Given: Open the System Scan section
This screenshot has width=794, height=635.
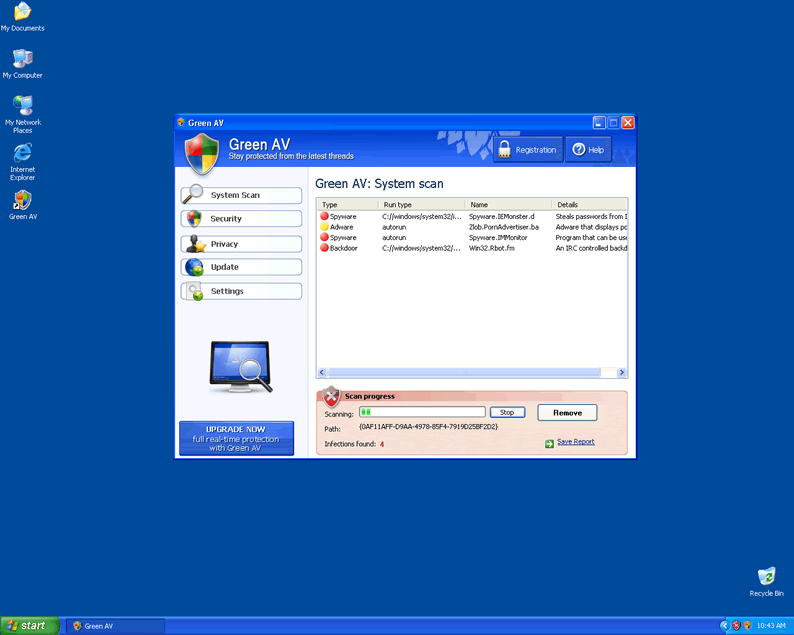Looking at the screenshot, I should (x=241, y=195).
